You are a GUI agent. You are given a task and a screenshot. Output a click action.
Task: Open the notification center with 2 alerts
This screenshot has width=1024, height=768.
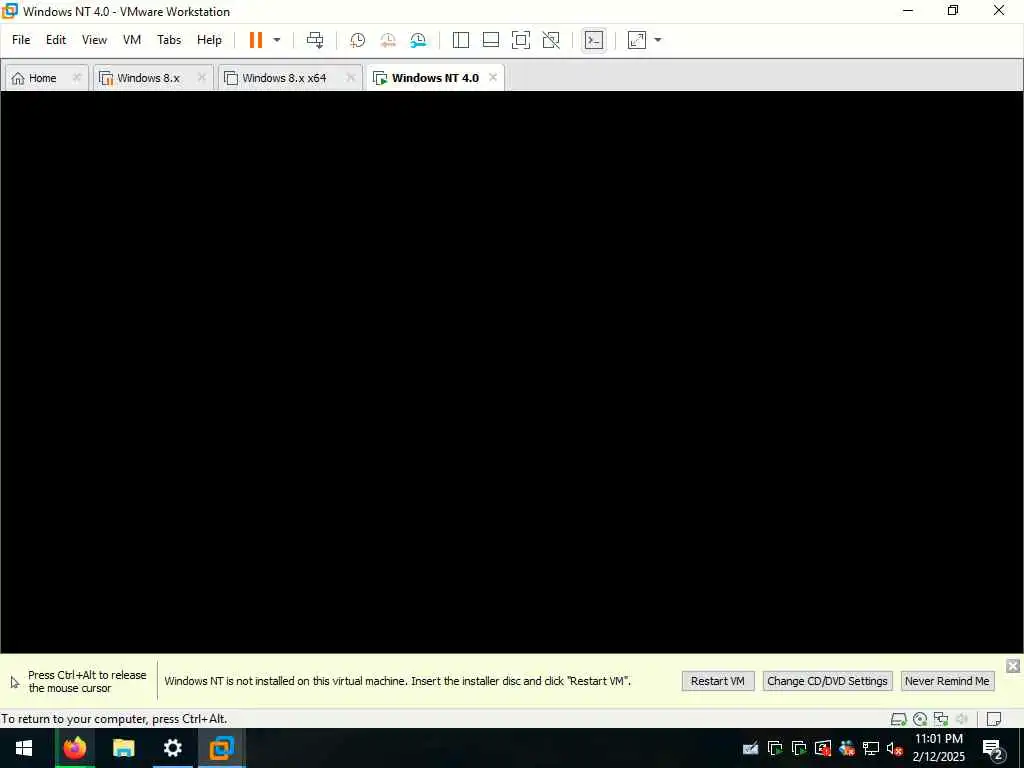tap(993, 749)
